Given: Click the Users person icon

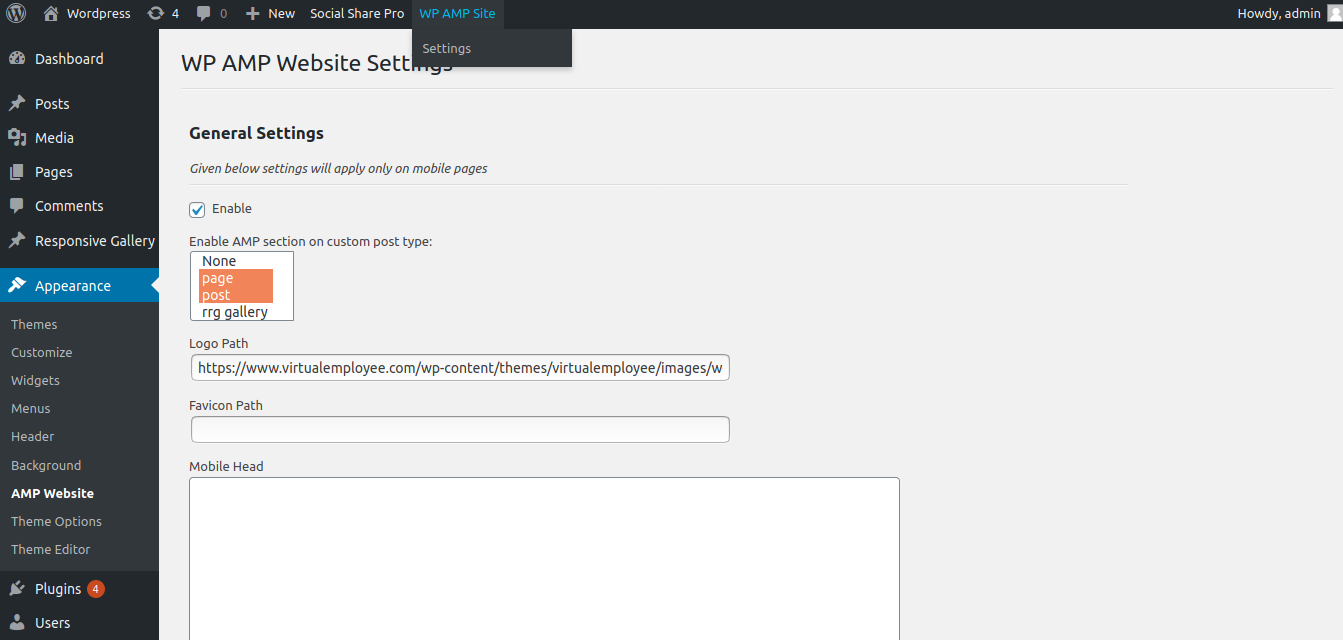Looking at the screenshot, I should pyautogui.click(x=17, y=623).
